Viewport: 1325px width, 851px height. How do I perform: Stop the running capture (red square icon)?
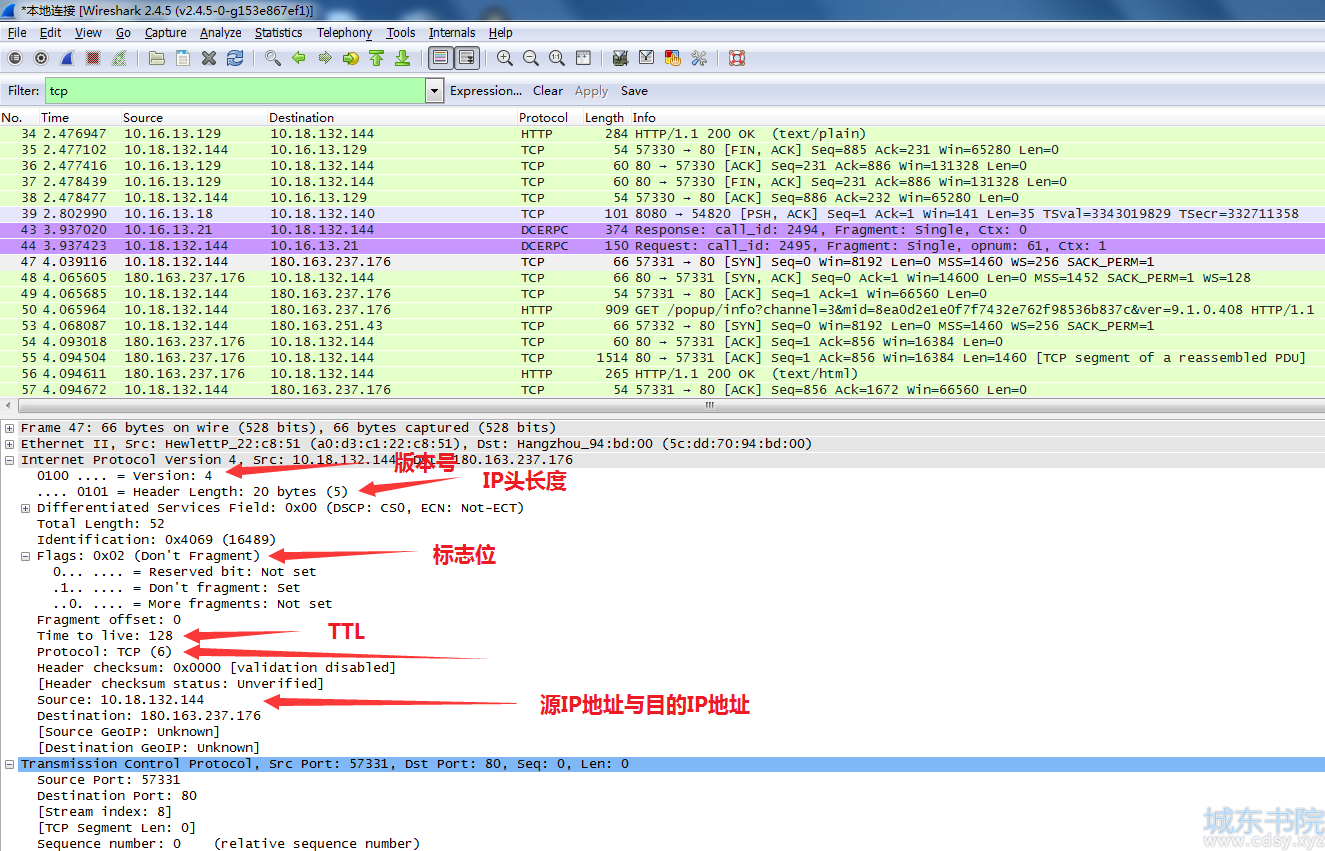click(x=93, y=58)
